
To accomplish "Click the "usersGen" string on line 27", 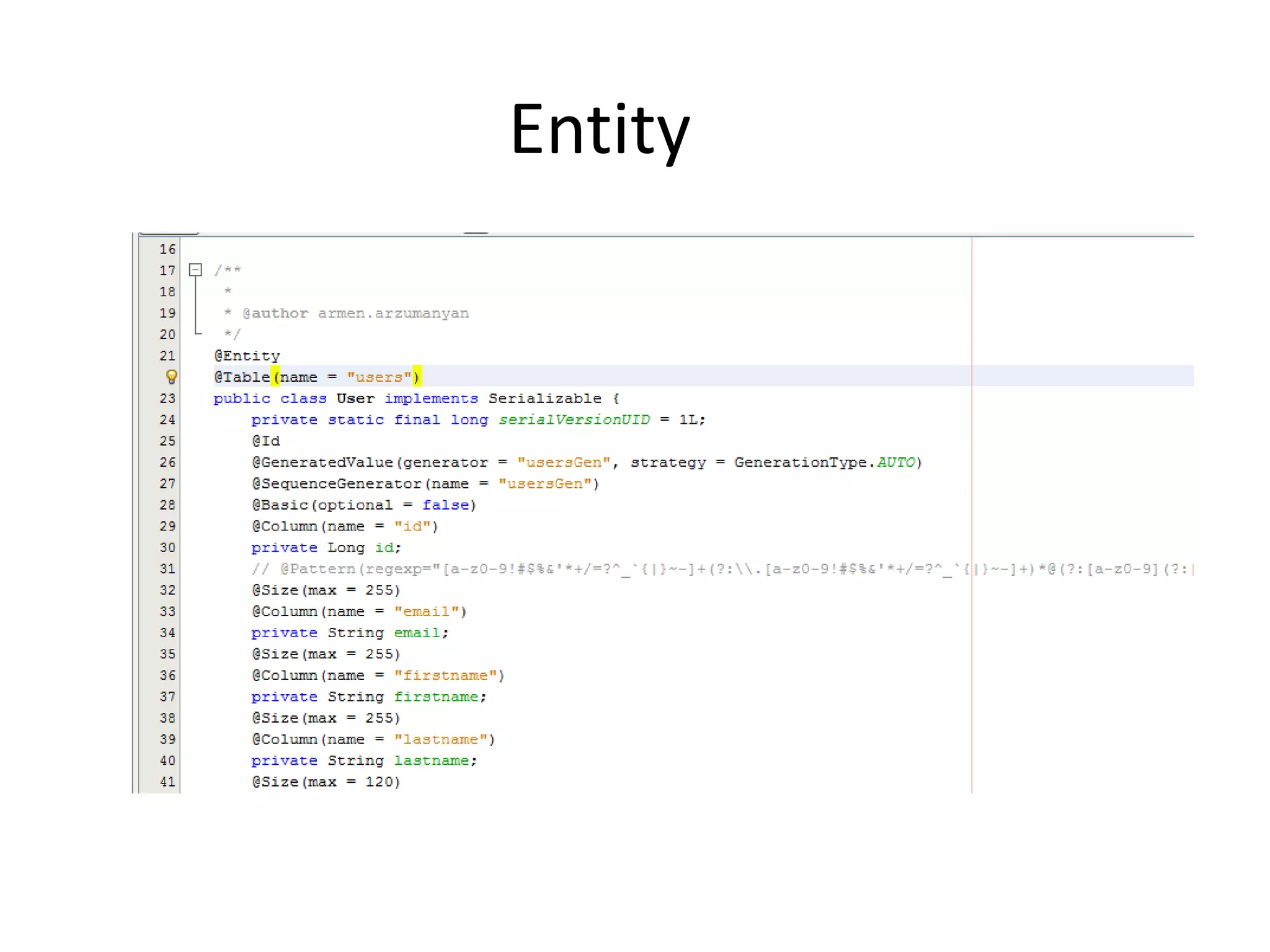I will pyautogui.click(x=545, y=483).
